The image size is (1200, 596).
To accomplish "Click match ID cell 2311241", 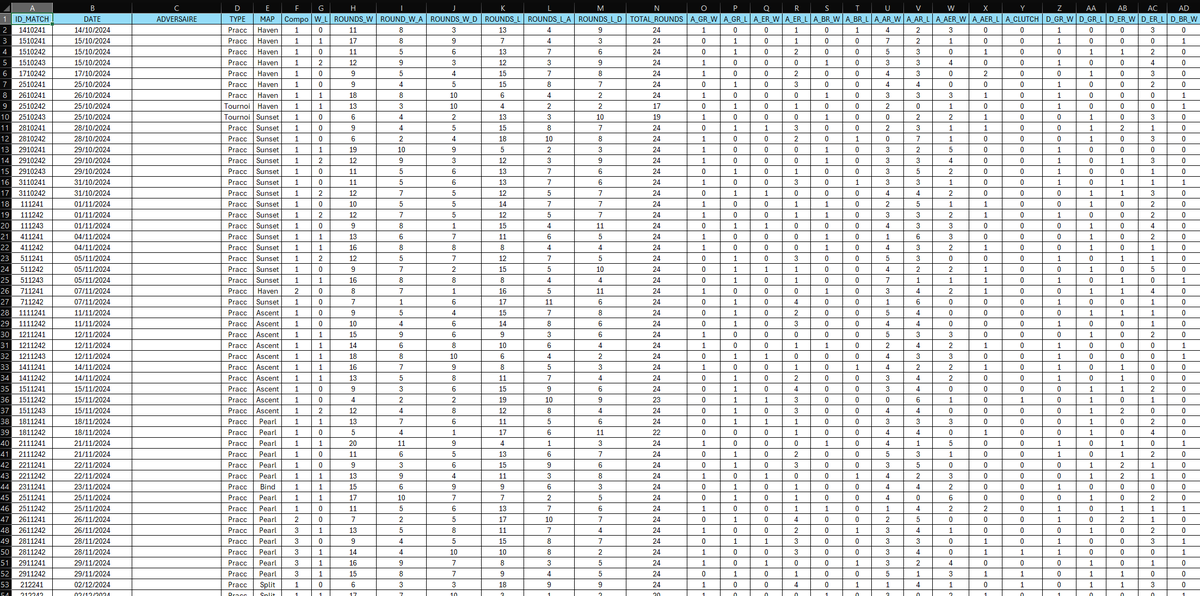I will click(34, 486).
